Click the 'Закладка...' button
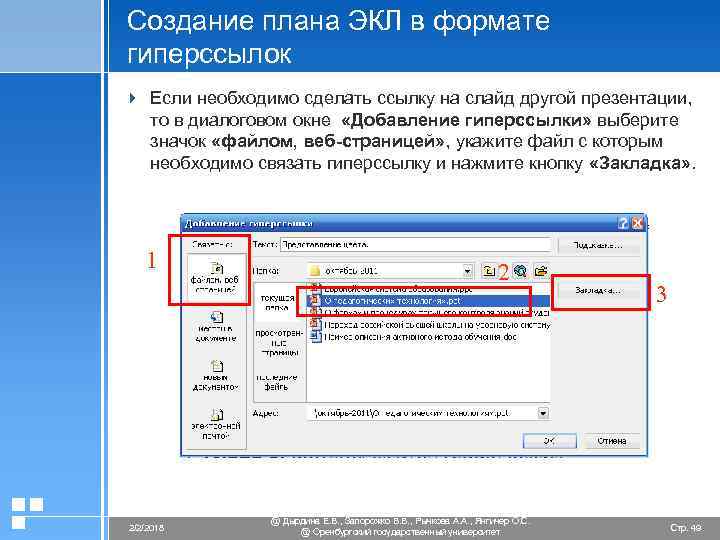This screenshot has width=720, height=540. [598, 291]
